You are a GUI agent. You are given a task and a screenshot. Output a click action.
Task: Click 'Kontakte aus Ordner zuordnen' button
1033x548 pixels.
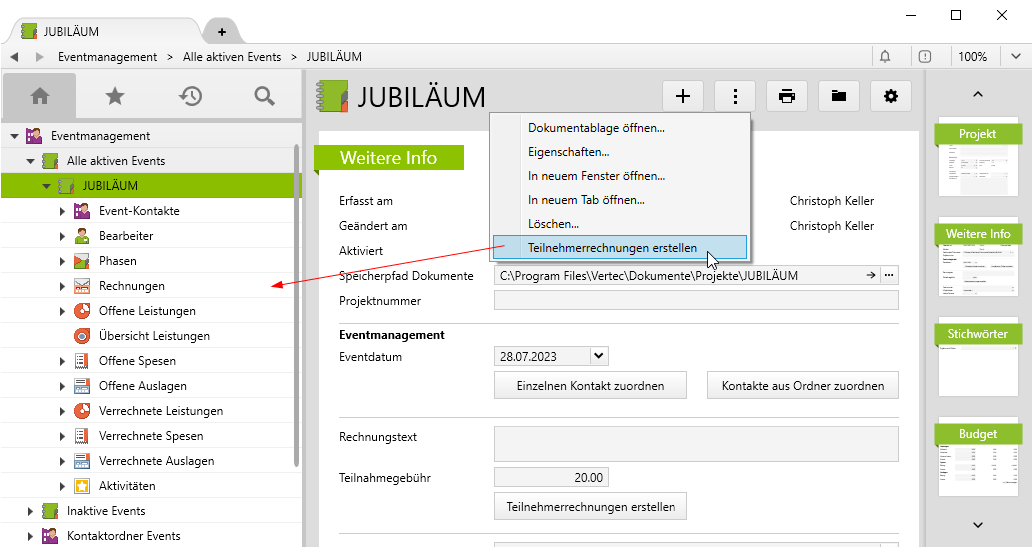[x=802, y=385]
